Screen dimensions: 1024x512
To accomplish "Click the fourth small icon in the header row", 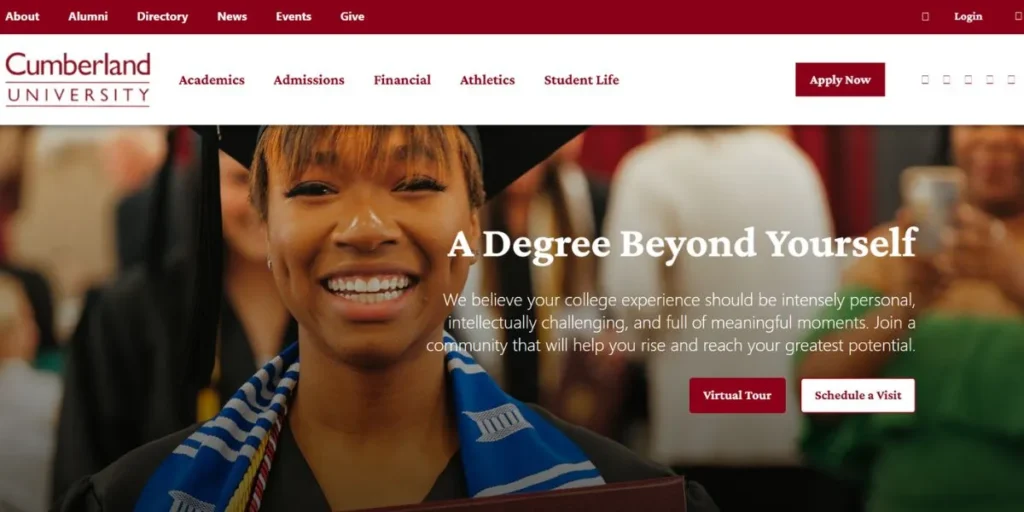I will coord(989,80).
